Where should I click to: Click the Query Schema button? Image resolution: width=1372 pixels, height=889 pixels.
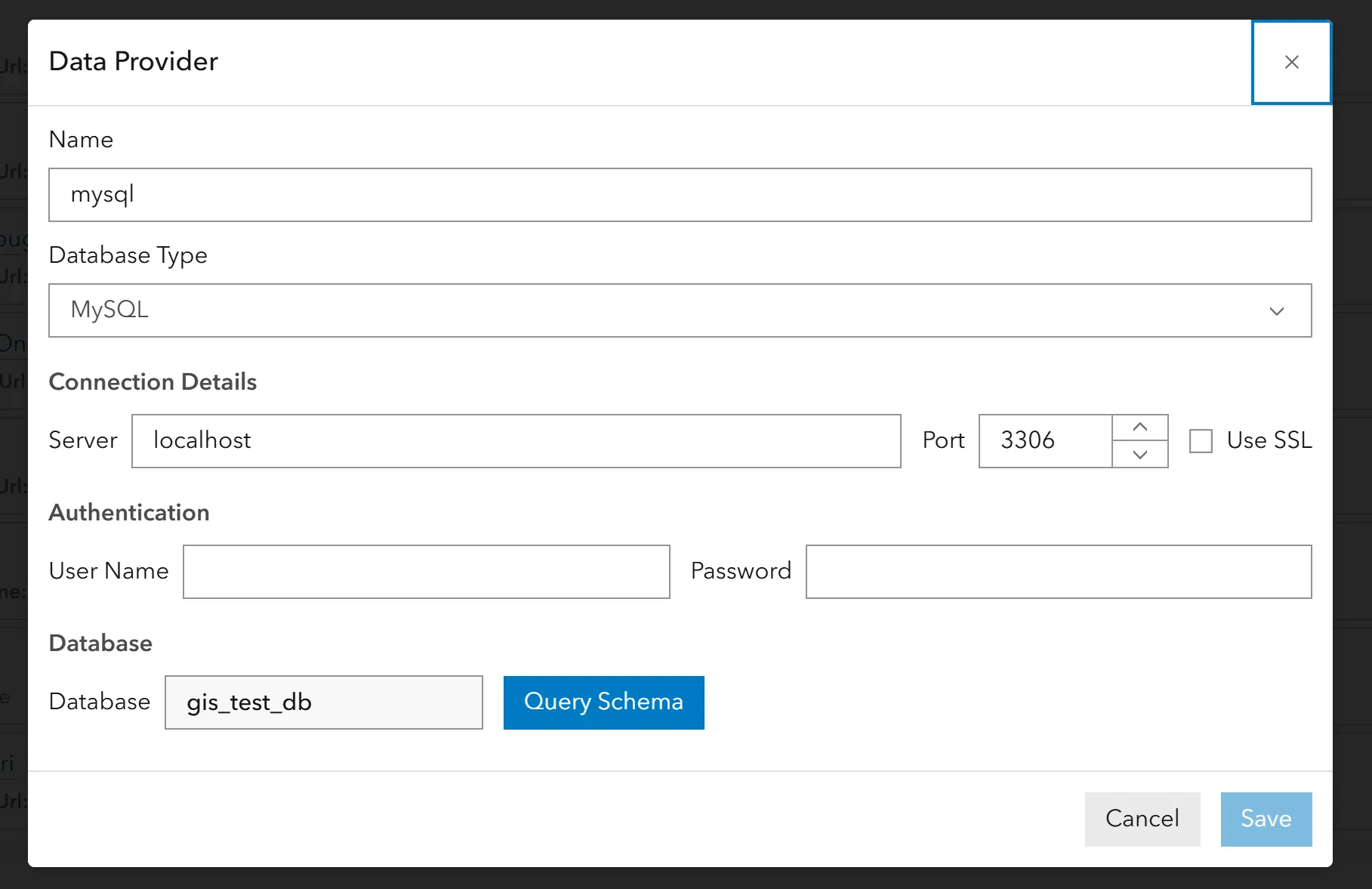(x=603, y=702)
